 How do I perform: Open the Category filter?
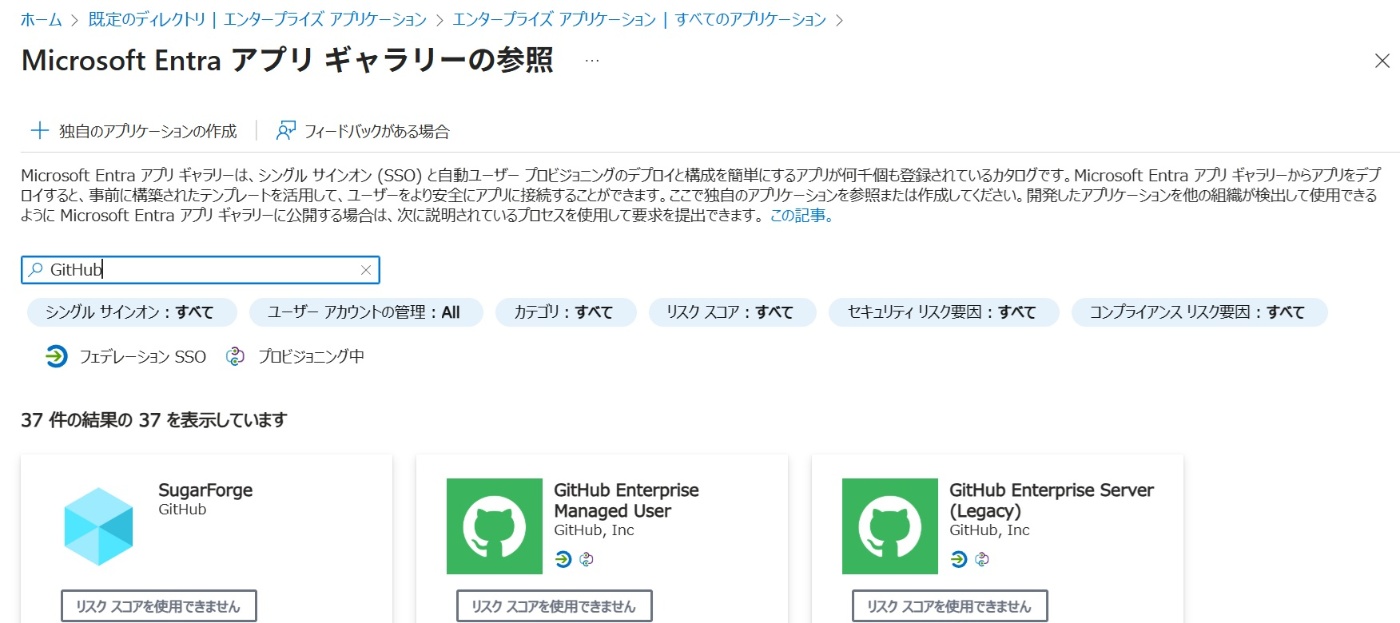[x=566, y=312]
